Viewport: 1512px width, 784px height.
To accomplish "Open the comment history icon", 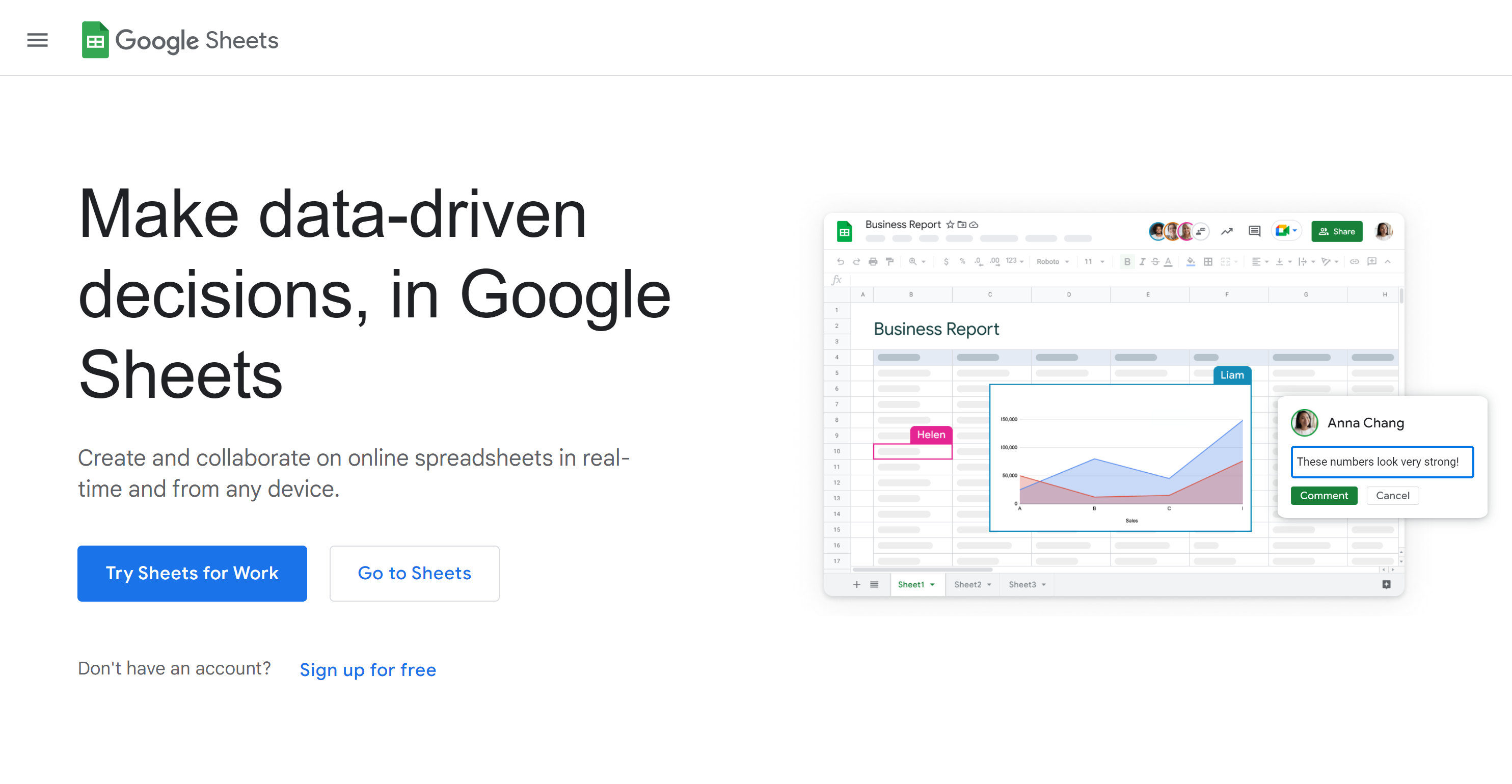I will tap(1254, 231).
